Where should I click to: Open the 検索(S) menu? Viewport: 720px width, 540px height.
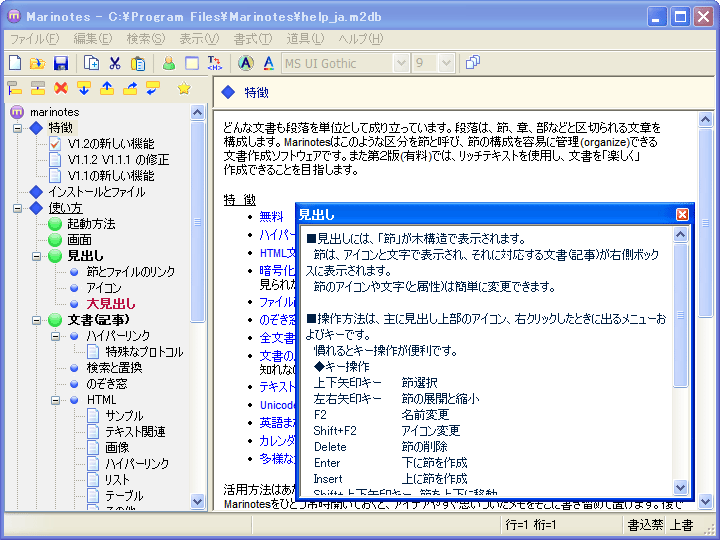pyautogui.click(x=146, y=39)
